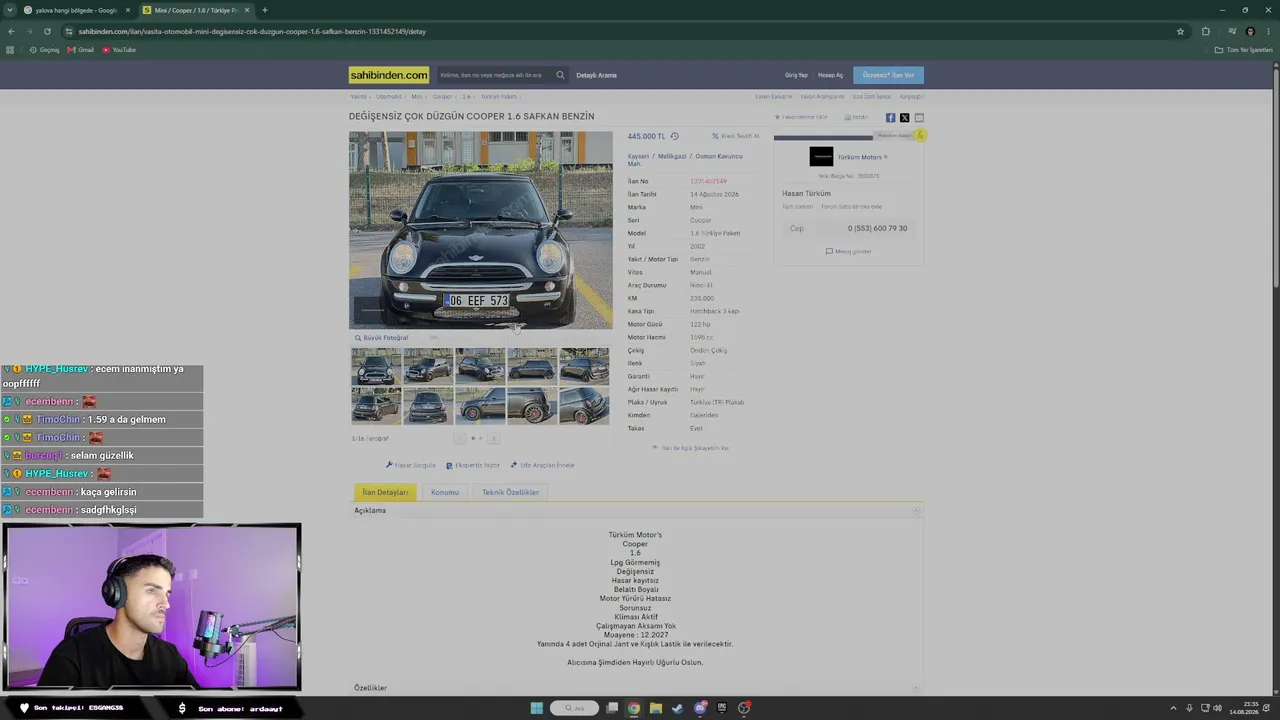The height and width of the screenshot is (720, 1280).
Task: Click Ekspertiz Yaptır link
Action: pyautogui.click(x=473, y=465)
